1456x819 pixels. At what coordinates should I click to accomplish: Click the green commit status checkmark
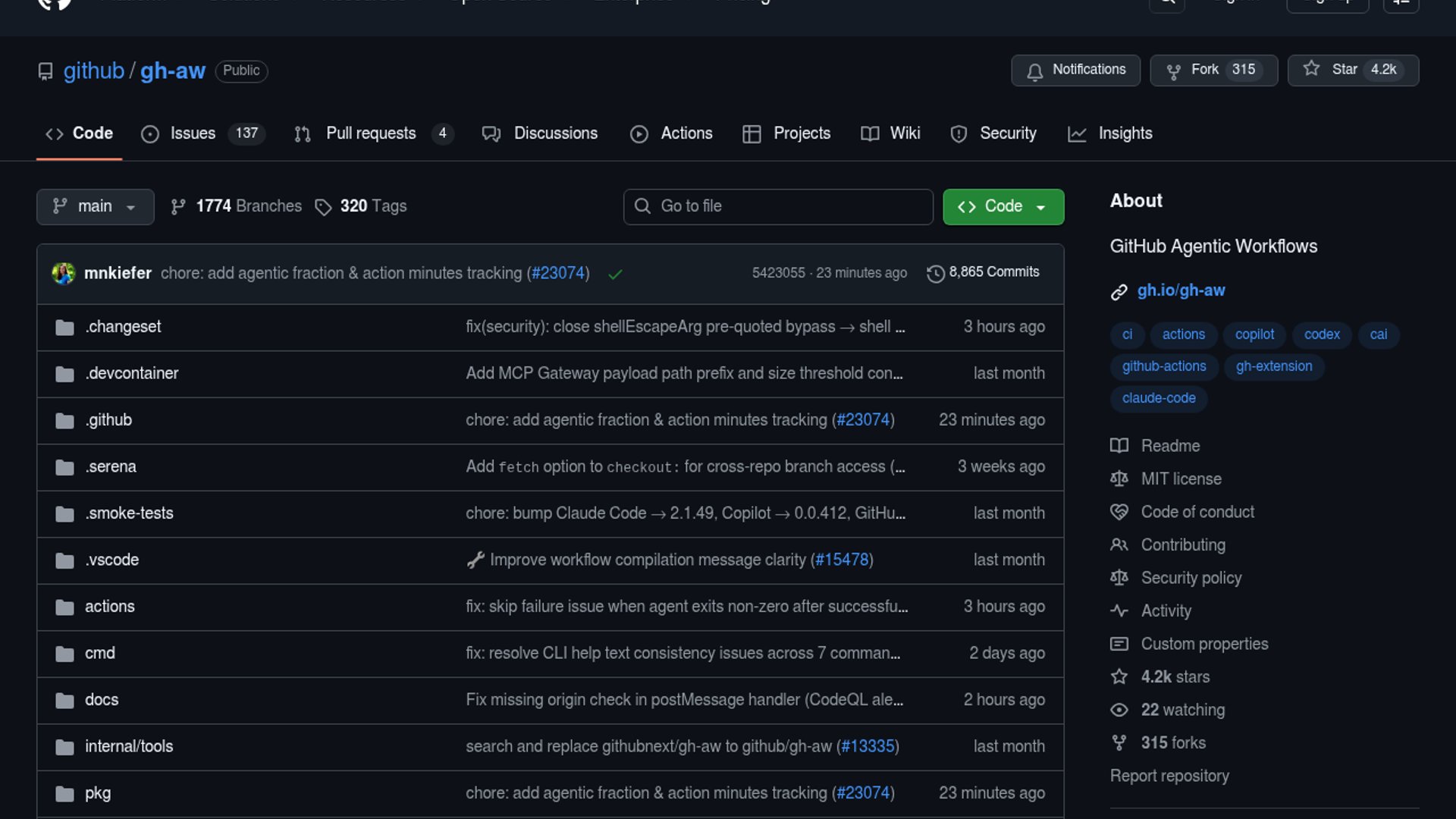tap(615, 274)
